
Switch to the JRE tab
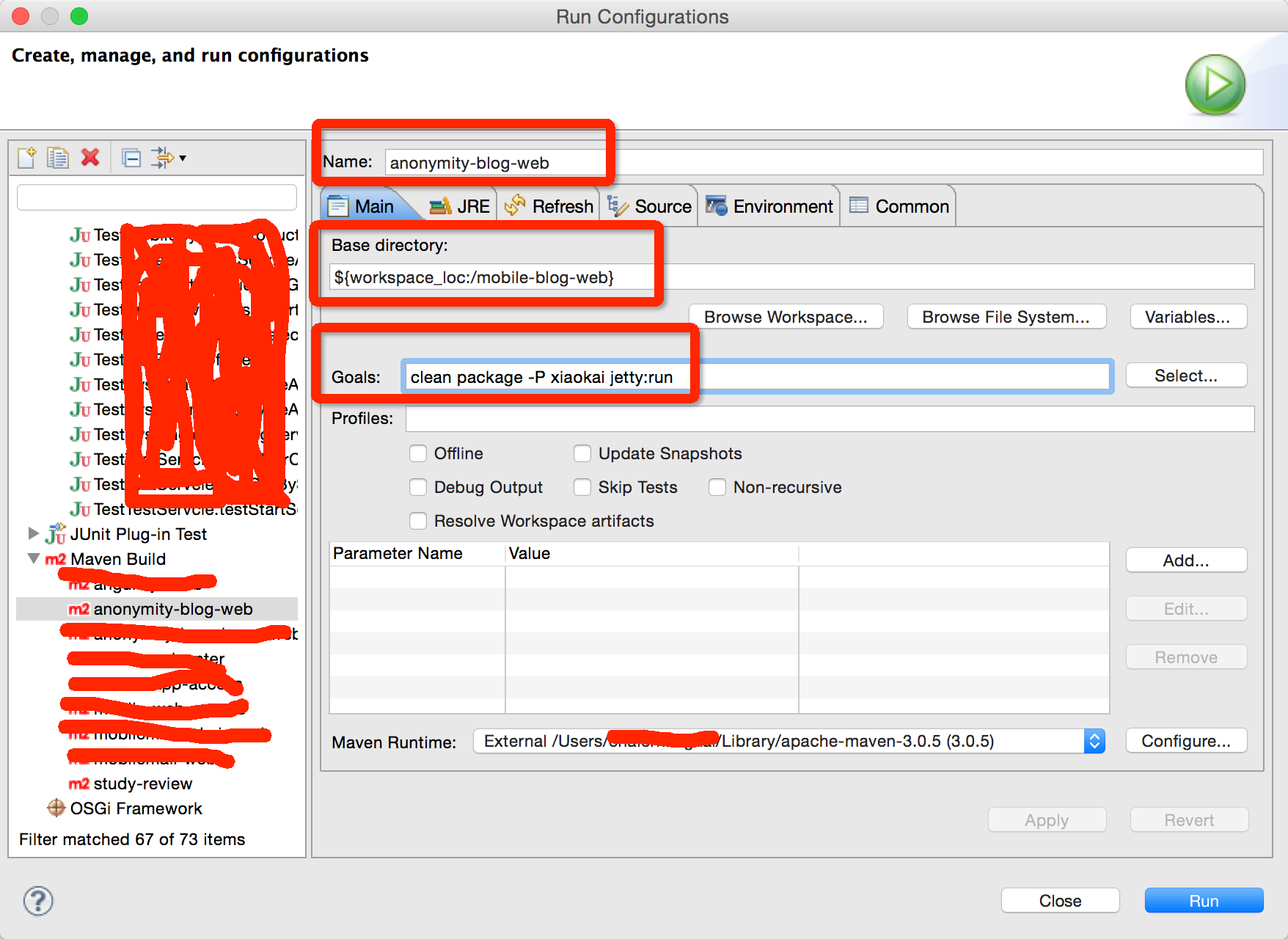(460, 206)
